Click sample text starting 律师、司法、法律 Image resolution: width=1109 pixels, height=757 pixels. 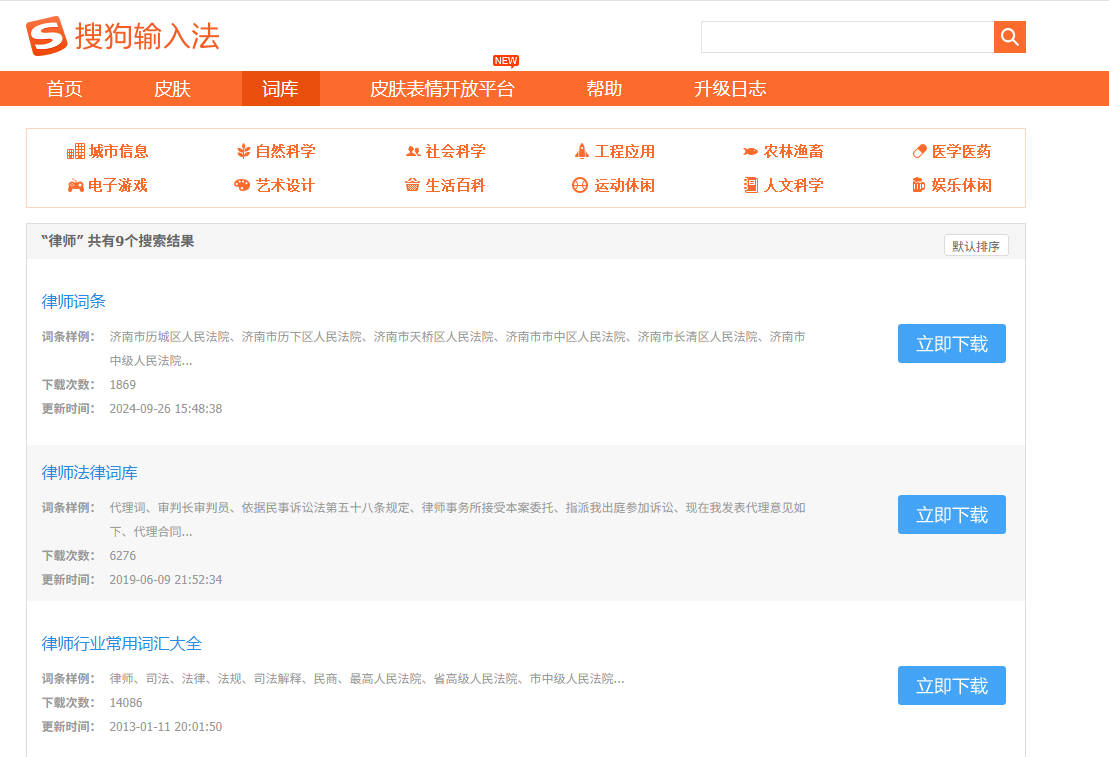pyautogui.click(x=367, y=679)
